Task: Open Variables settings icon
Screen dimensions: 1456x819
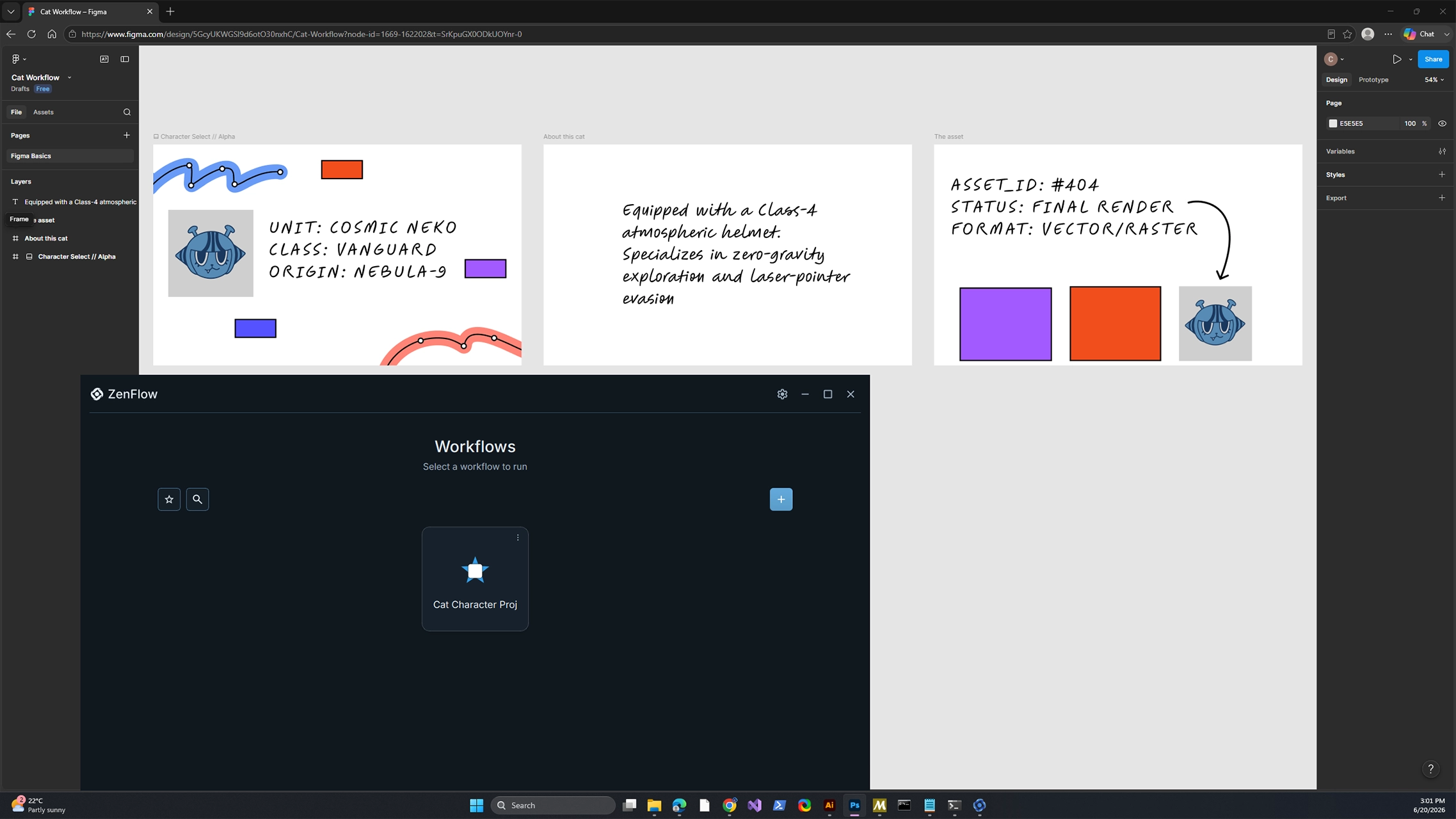Action: 1442,151
